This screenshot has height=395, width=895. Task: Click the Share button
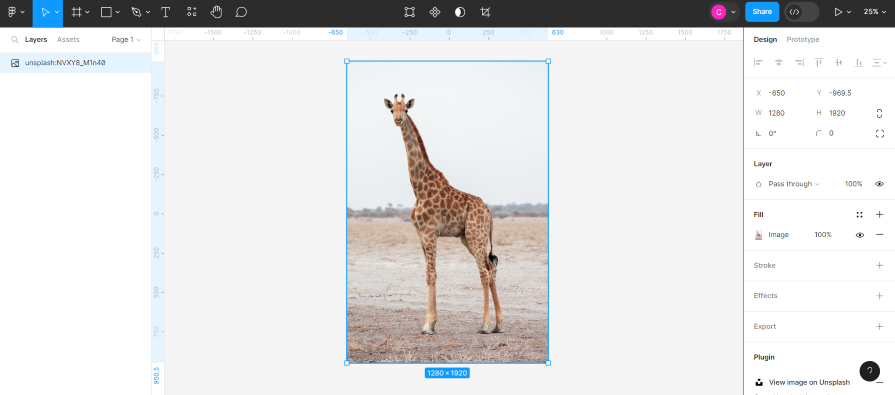[x=762, y=12]
